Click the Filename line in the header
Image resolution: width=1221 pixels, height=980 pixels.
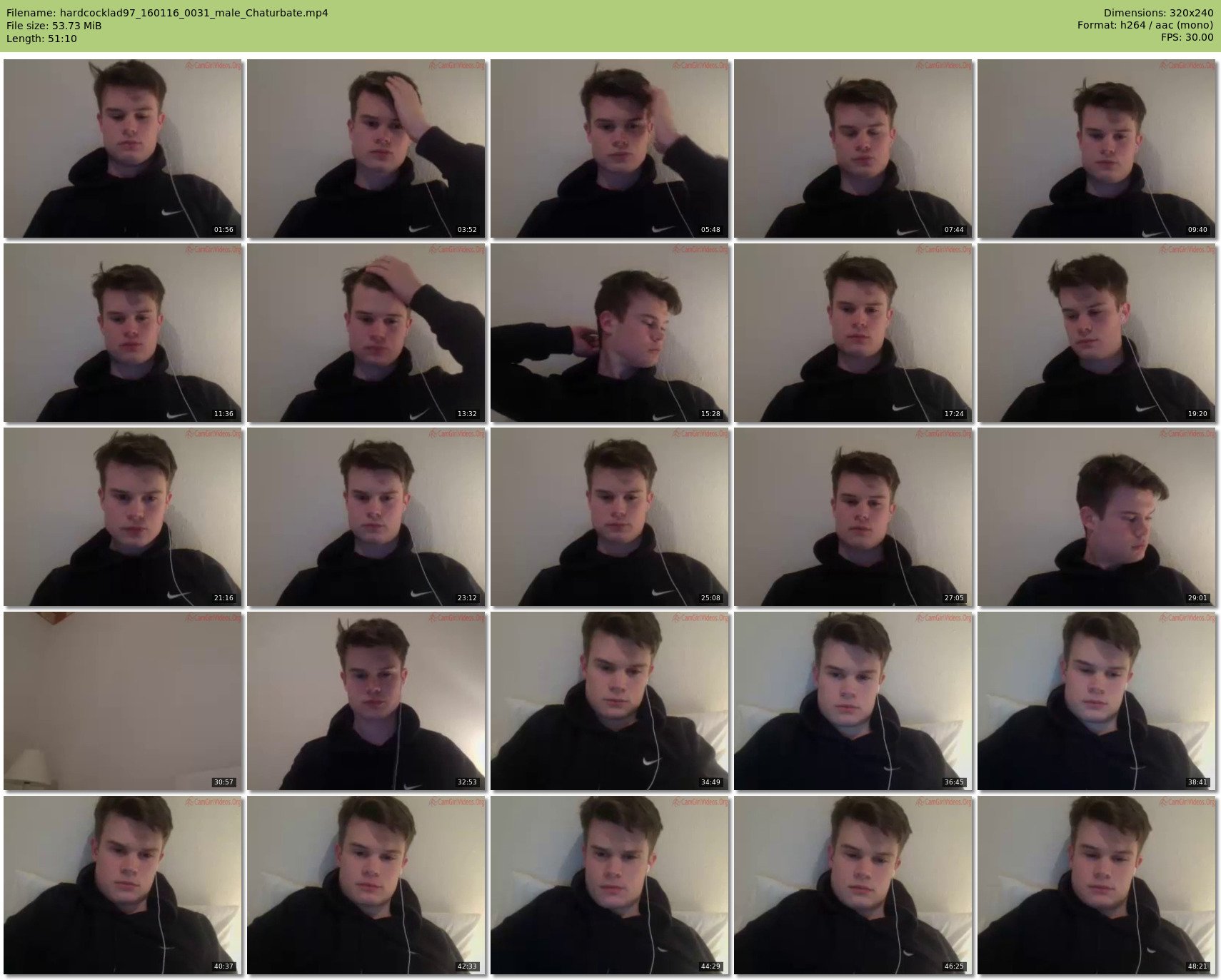click(x=167, y=13)
